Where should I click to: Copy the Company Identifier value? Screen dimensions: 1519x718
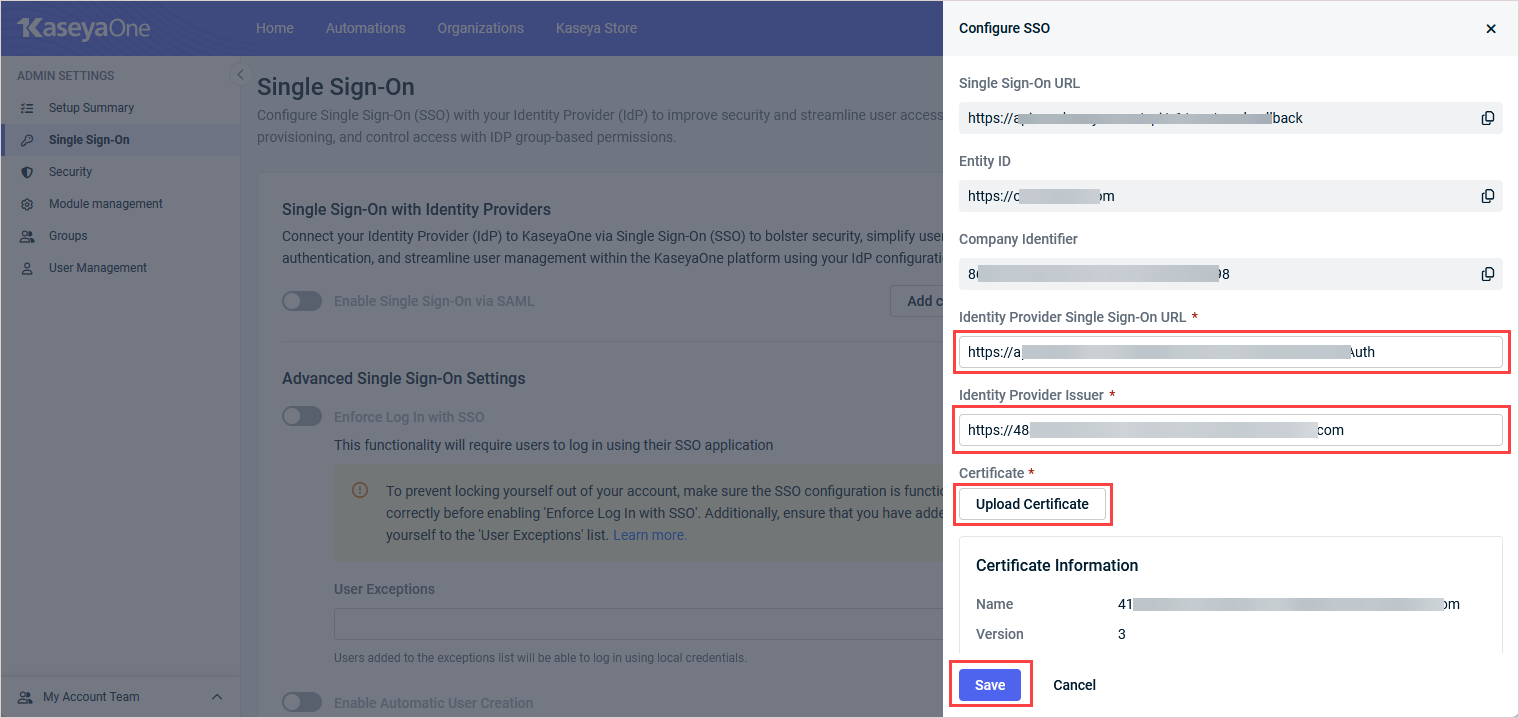(1487, 274)
